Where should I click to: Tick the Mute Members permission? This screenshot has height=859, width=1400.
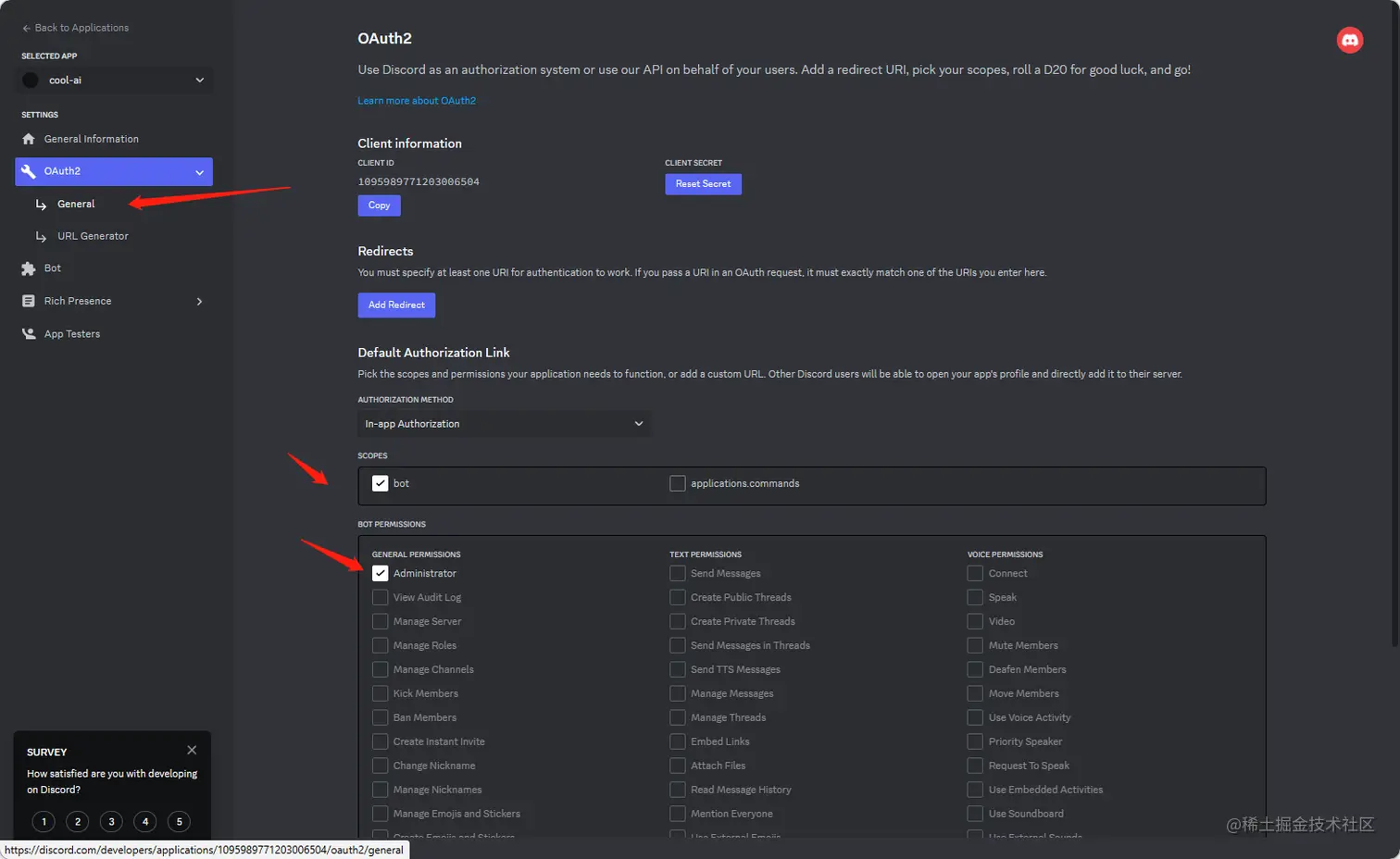coord(975,645)
